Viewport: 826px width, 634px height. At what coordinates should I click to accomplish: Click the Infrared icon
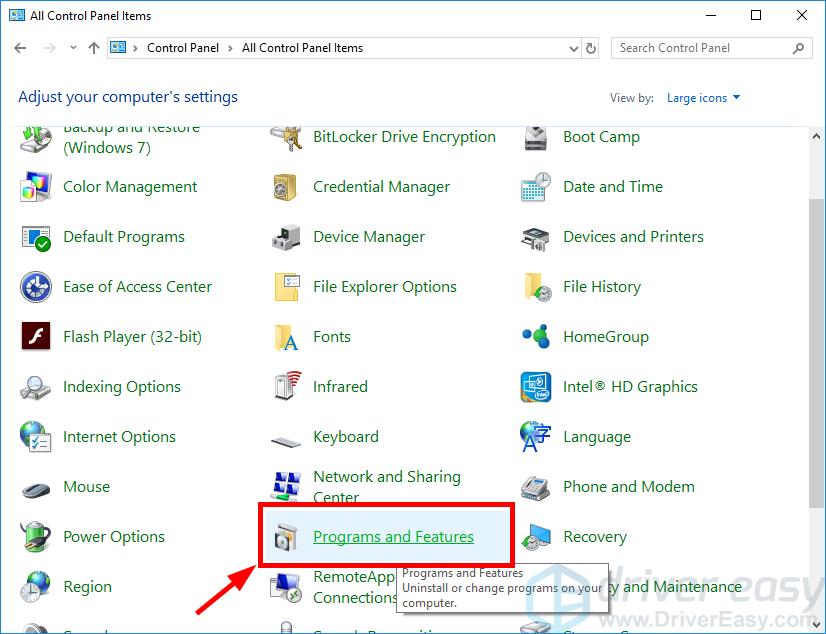287,386
